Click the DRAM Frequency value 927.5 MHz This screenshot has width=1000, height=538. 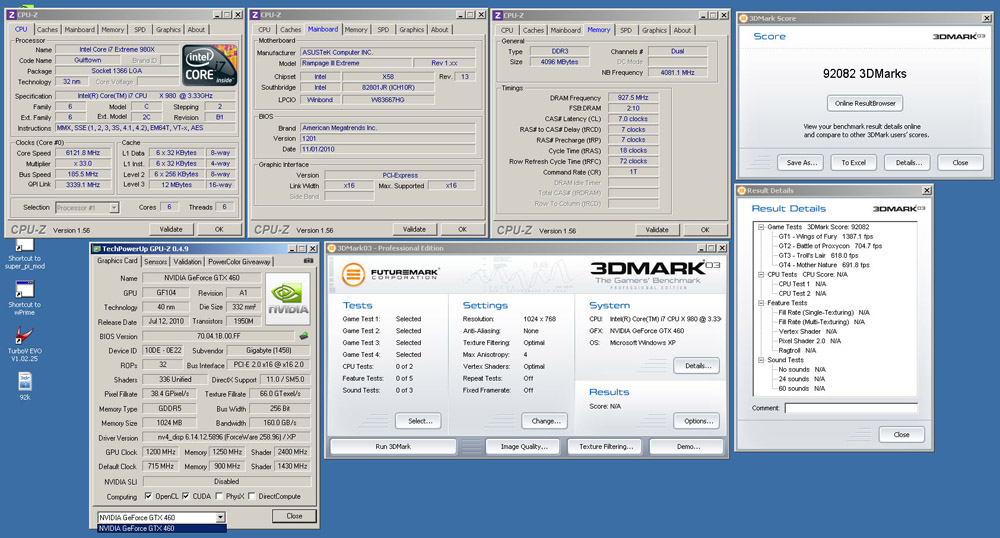[x=633, y=98]
